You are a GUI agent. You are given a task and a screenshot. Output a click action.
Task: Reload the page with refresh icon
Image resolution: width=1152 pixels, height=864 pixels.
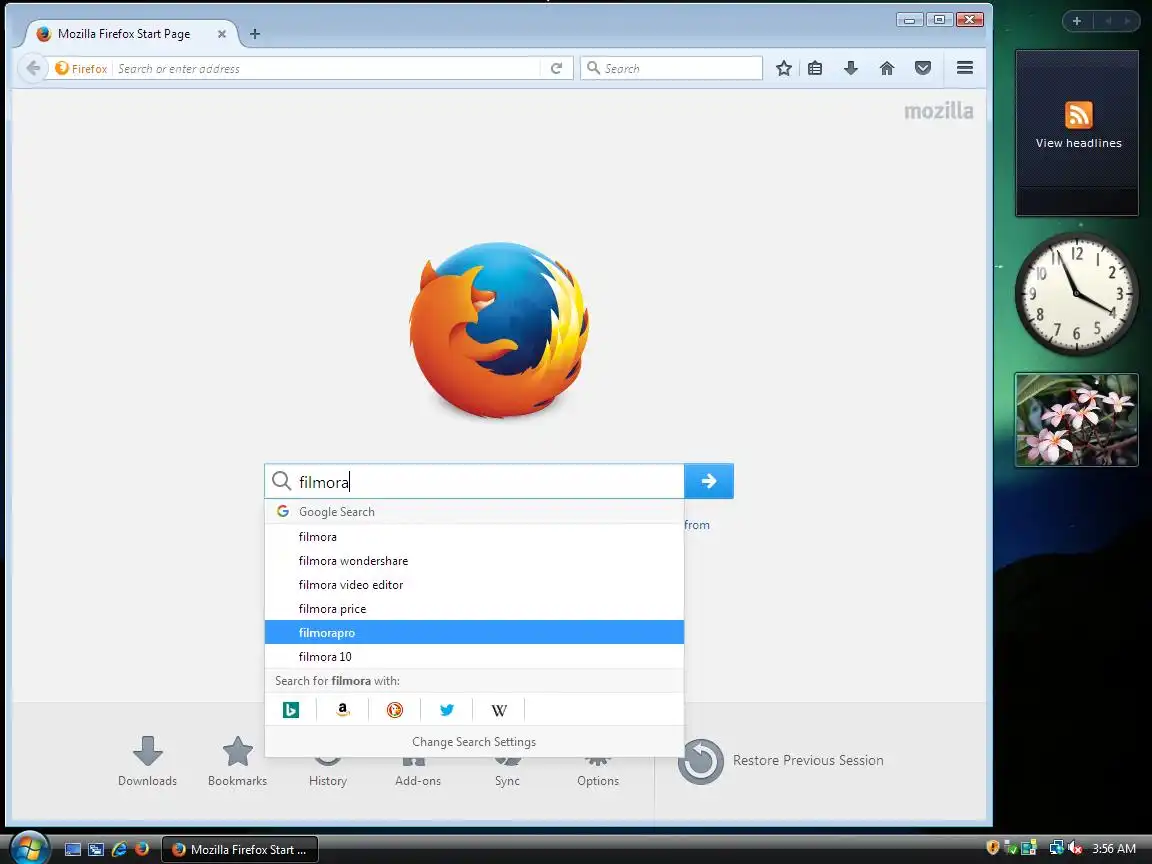556,68
